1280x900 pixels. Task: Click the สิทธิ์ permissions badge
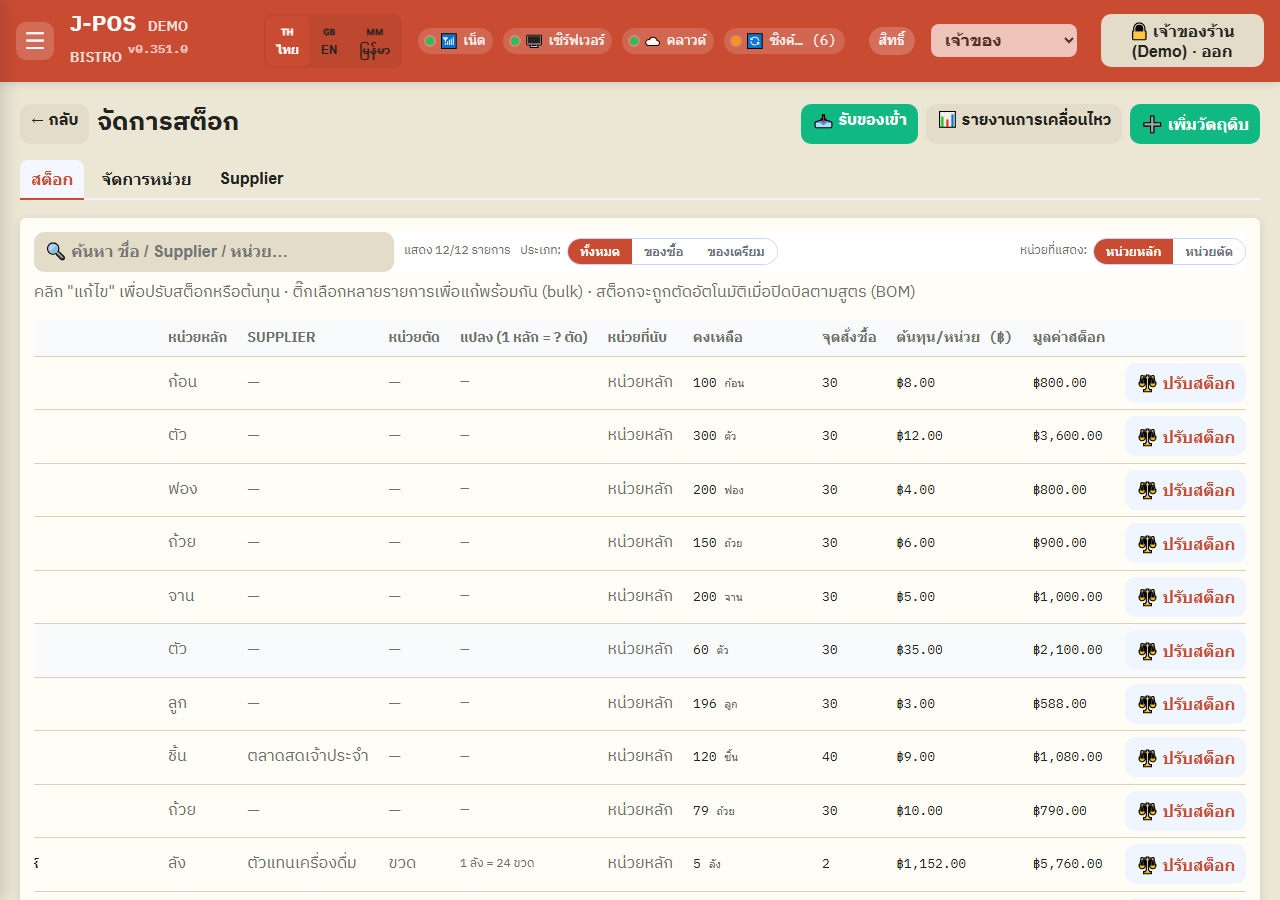pyautogui.click(x=892, y=41)
